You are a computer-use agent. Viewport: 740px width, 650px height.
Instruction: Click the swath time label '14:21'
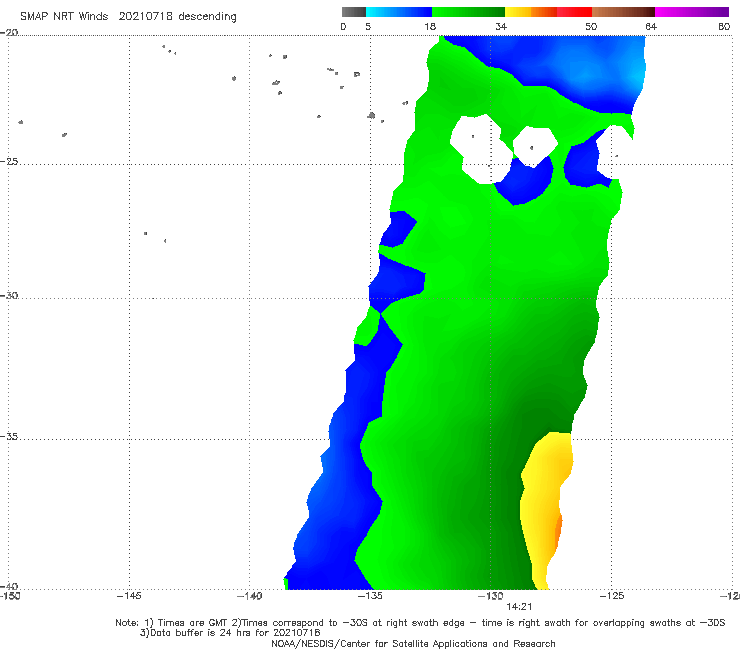coord(519,607)
